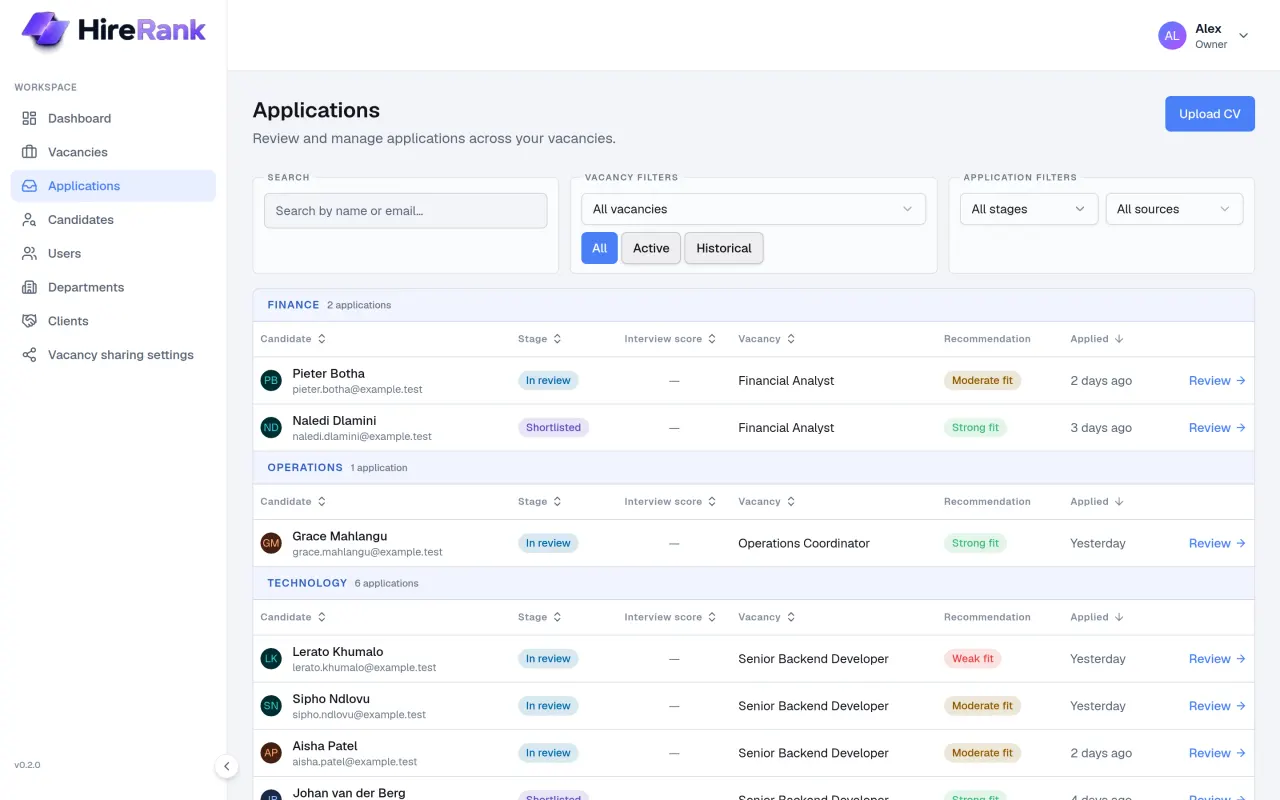Click the TECHNOLOGY group header

coord(753,583)
